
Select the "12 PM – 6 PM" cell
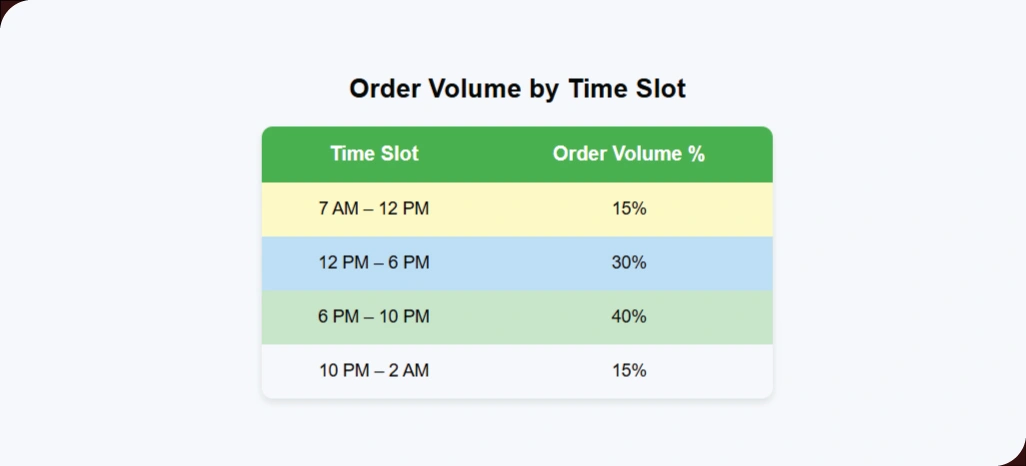pyautogui.click(x=374, y=263)
